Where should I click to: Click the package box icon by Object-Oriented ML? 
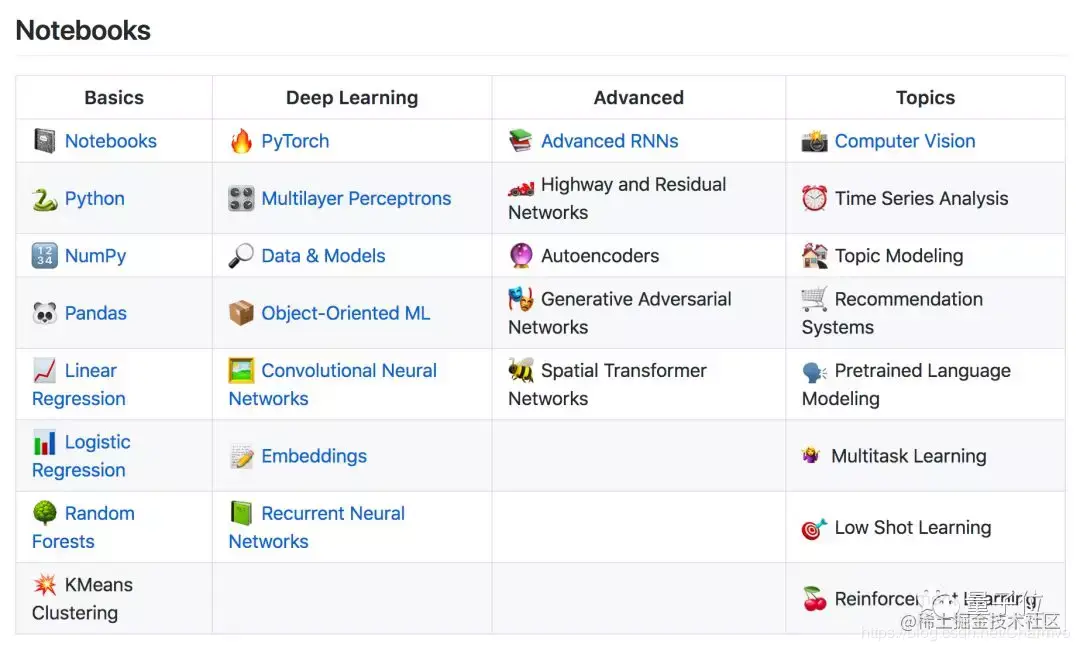coord(241,313)
